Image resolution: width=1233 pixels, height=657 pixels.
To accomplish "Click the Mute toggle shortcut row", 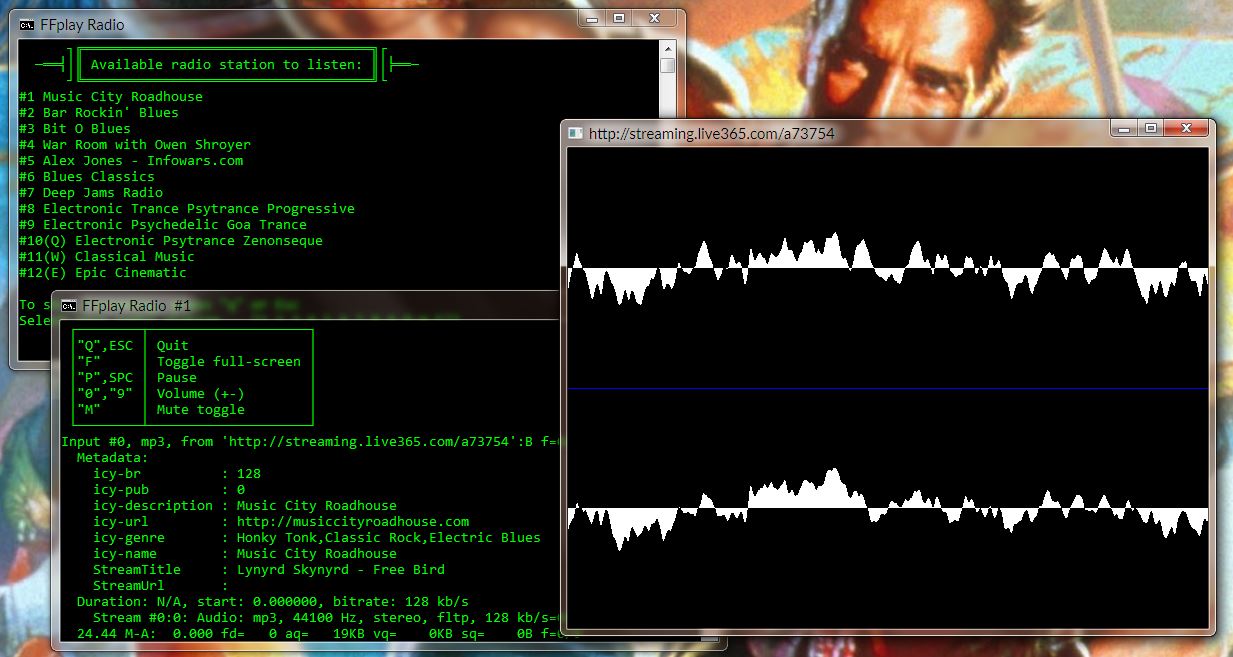I will click(193, 410).
